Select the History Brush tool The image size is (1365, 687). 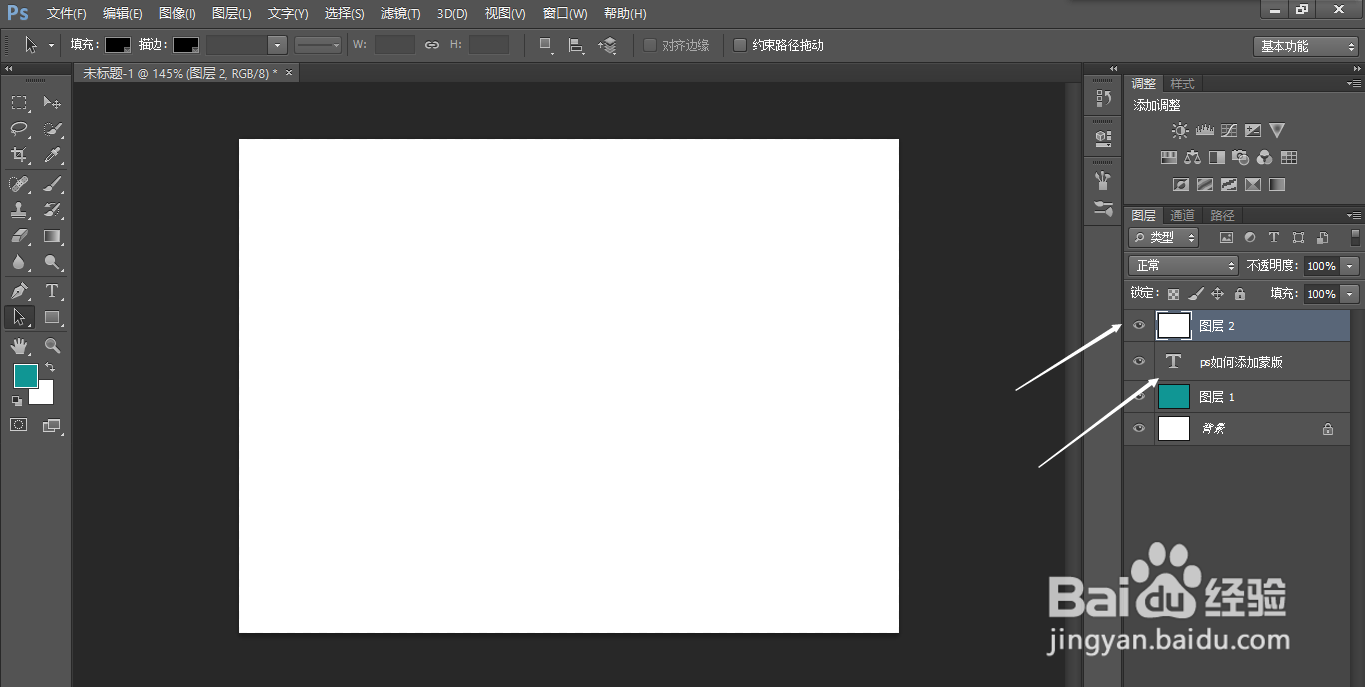coord(52,210)
